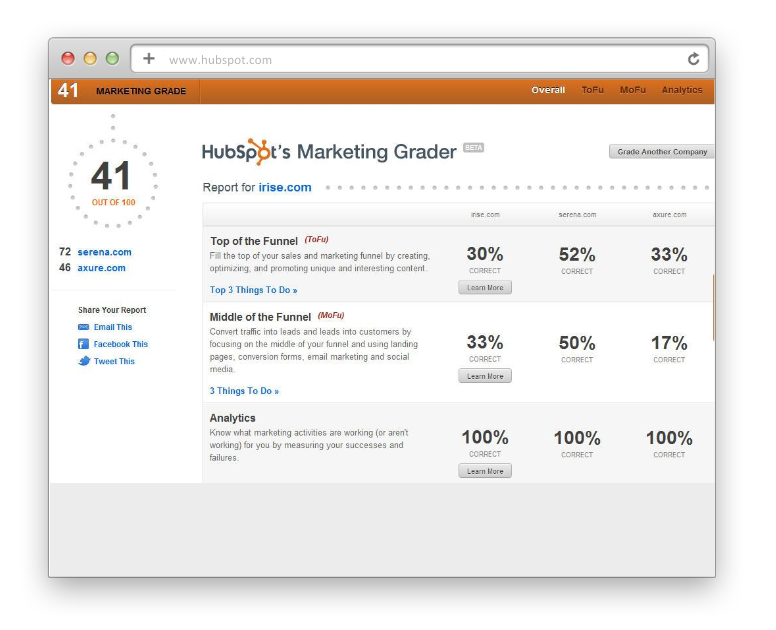Switch to the Overall tab
The image size is (776, 630).
tap(548, 90)
